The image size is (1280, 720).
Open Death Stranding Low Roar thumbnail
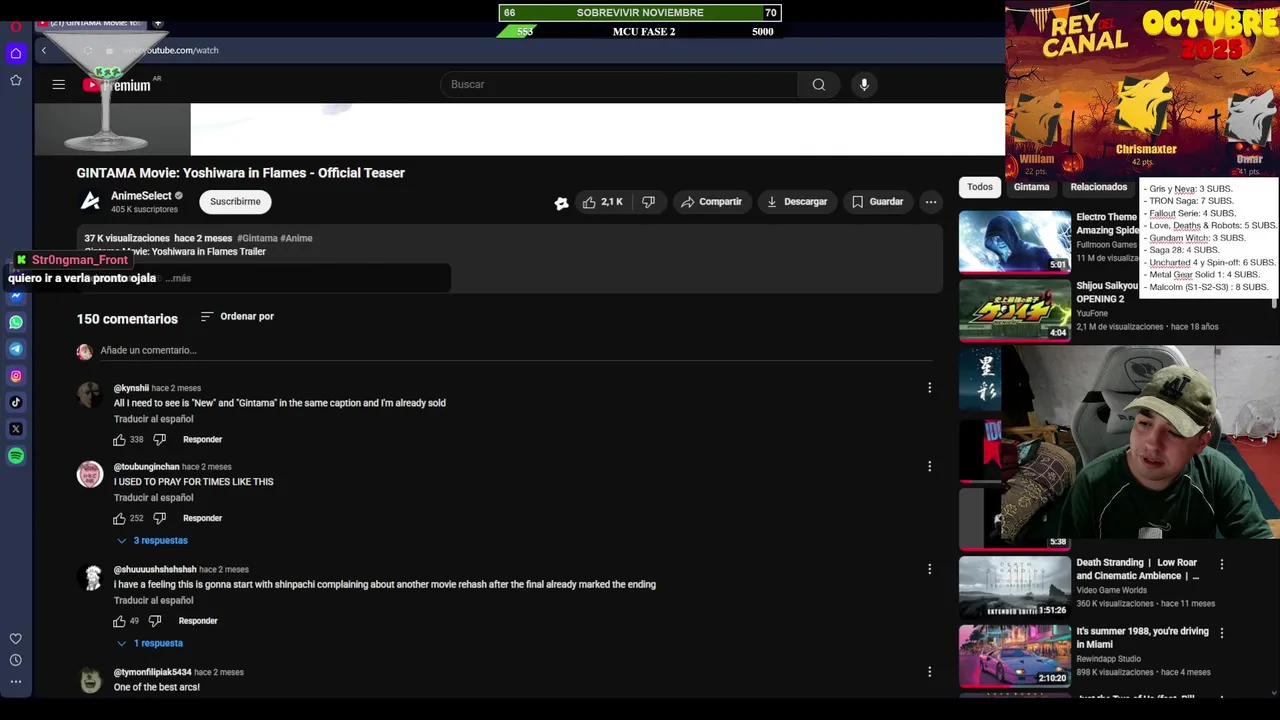click(x=1015, y=587)
